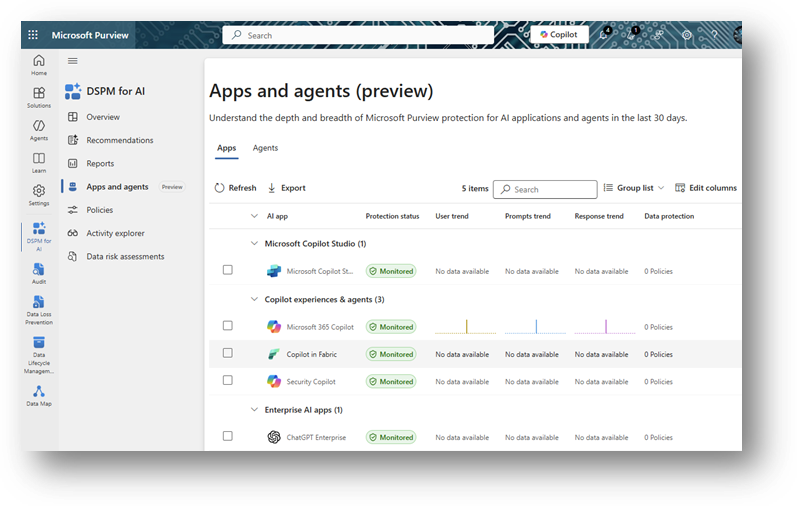The height and width of the screenshot is (506, 797).
Task: Open Data Map in the left rail
Action: [39, 396]
